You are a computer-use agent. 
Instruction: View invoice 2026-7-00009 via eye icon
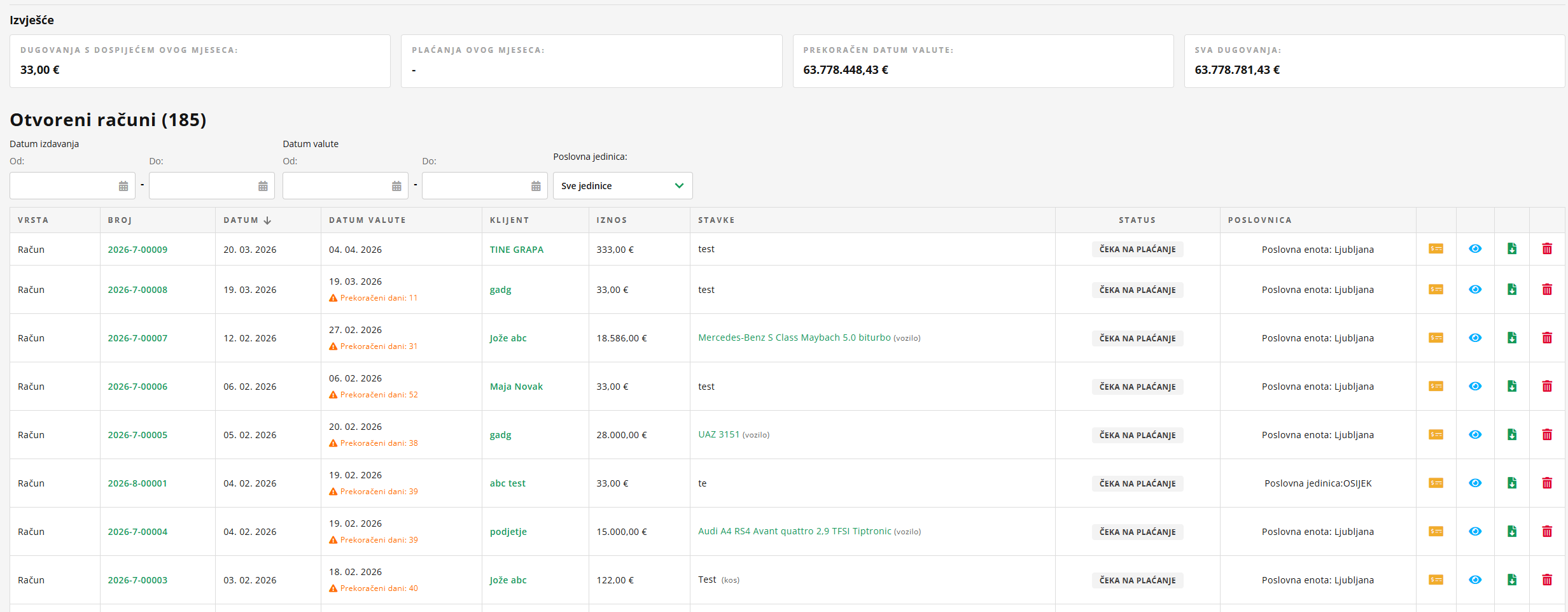click(1475, 249)
